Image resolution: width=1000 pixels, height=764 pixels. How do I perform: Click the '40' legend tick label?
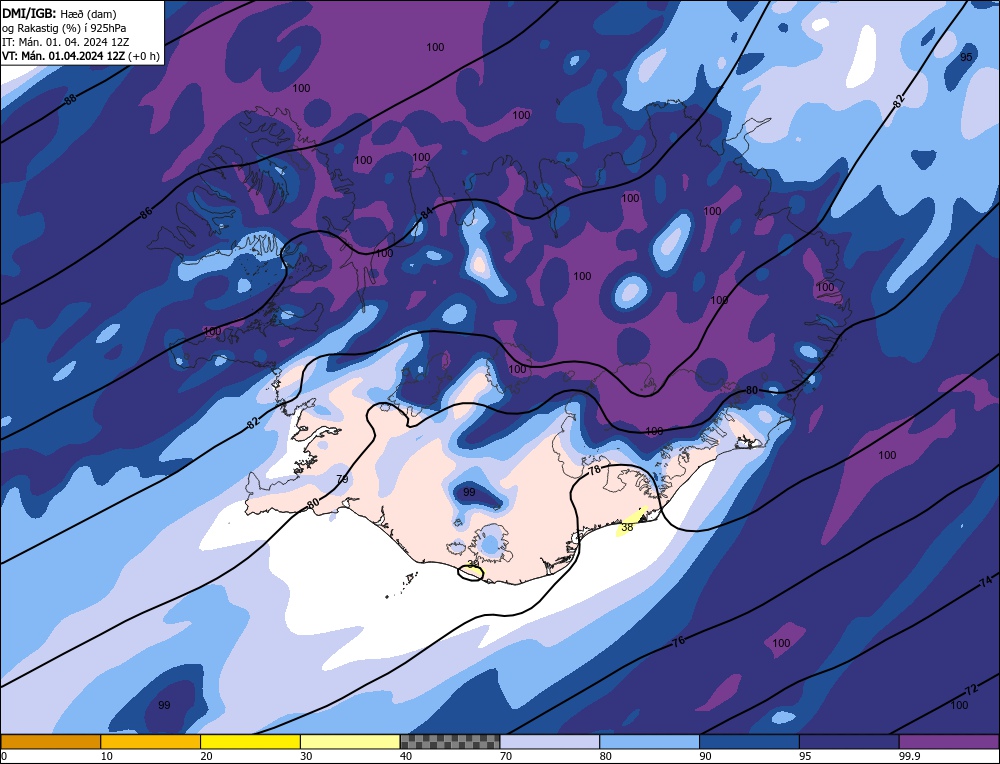point(406,756)
